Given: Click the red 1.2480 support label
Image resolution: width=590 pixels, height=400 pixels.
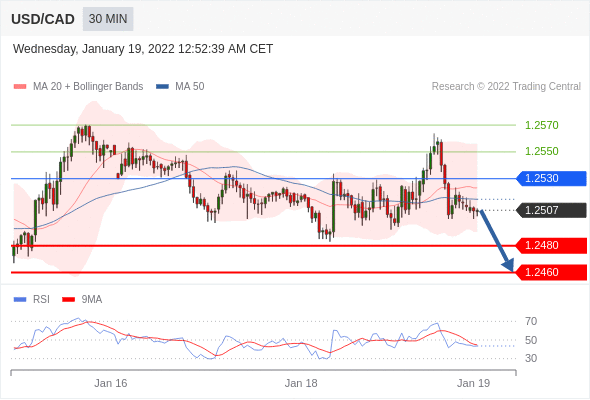Looking at the screenshot, I should 551,245.
